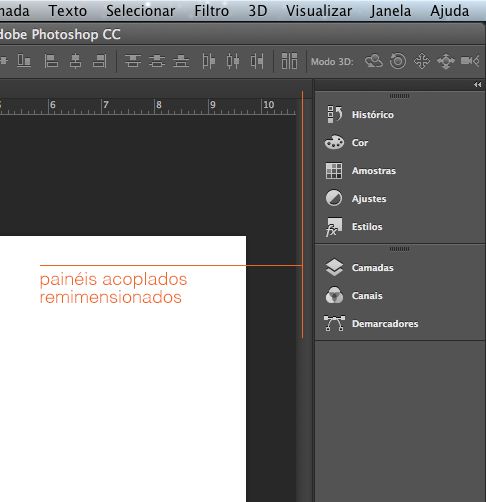Click the distribute horizontal centers icon
486x502 pixels.
pos(233,61)
